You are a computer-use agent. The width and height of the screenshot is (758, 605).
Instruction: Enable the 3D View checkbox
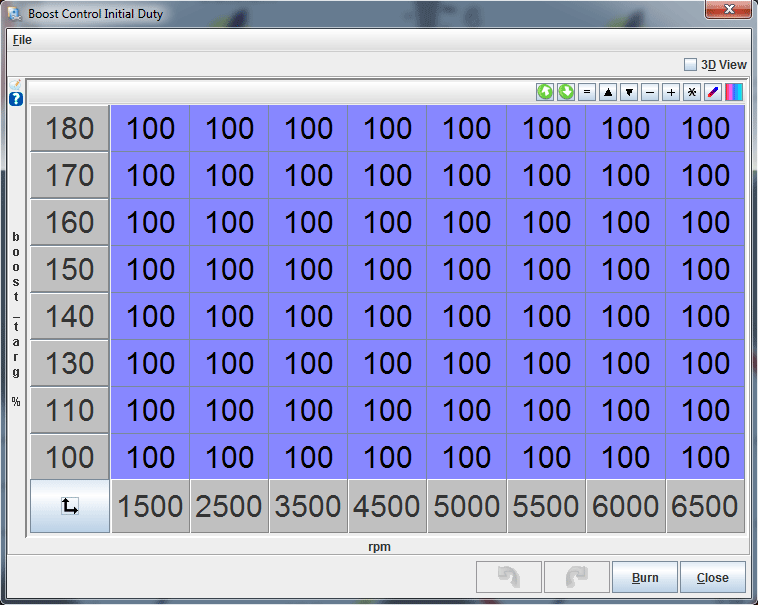(690, 64)
